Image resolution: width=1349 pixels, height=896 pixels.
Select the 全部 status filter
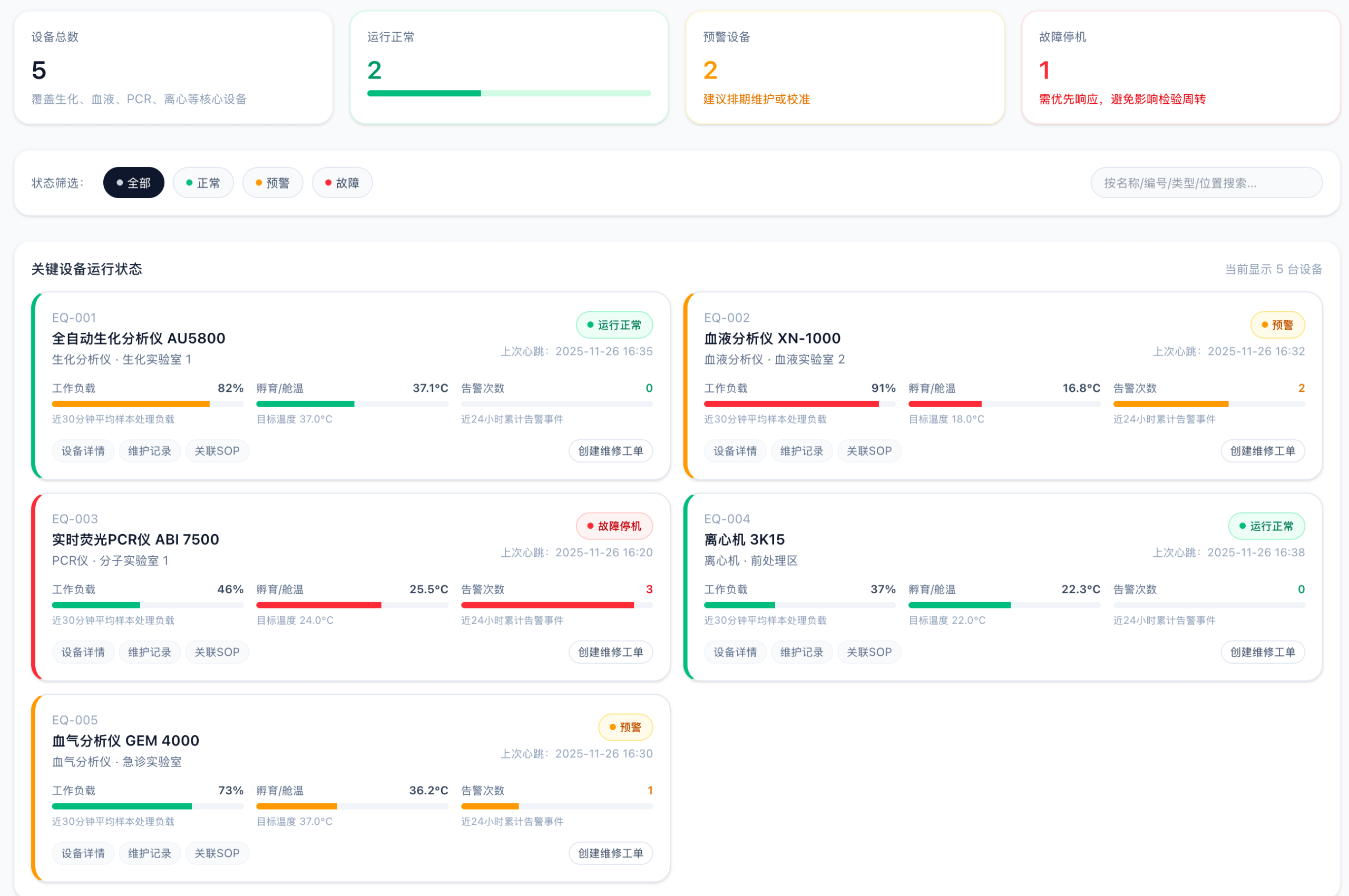[133, 183]
